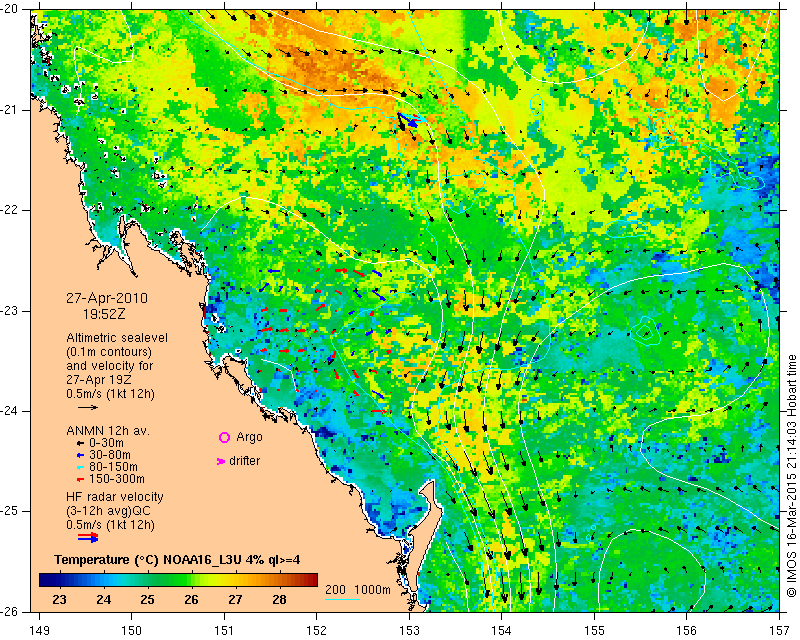Click the latitude axis label -24
Image resolution: width=800 pixels, height=640 pixels.
coord(9,411)
